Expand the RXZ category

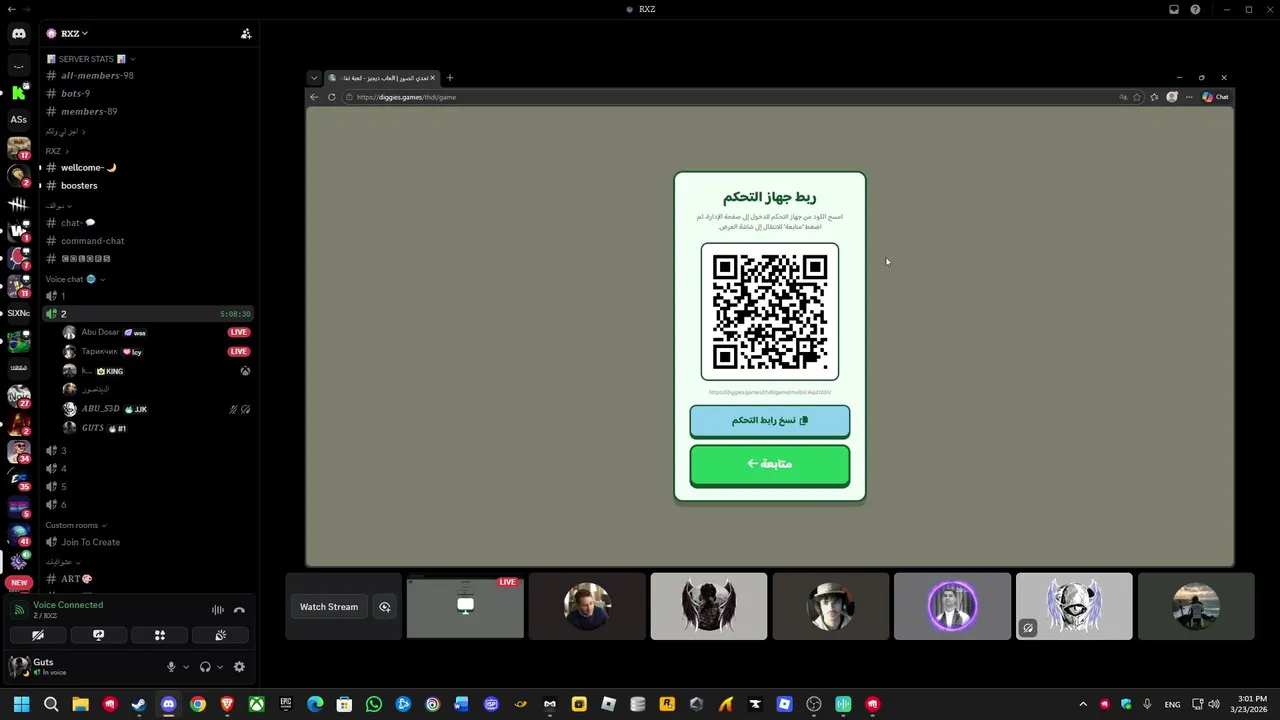[x=57, y=151]
